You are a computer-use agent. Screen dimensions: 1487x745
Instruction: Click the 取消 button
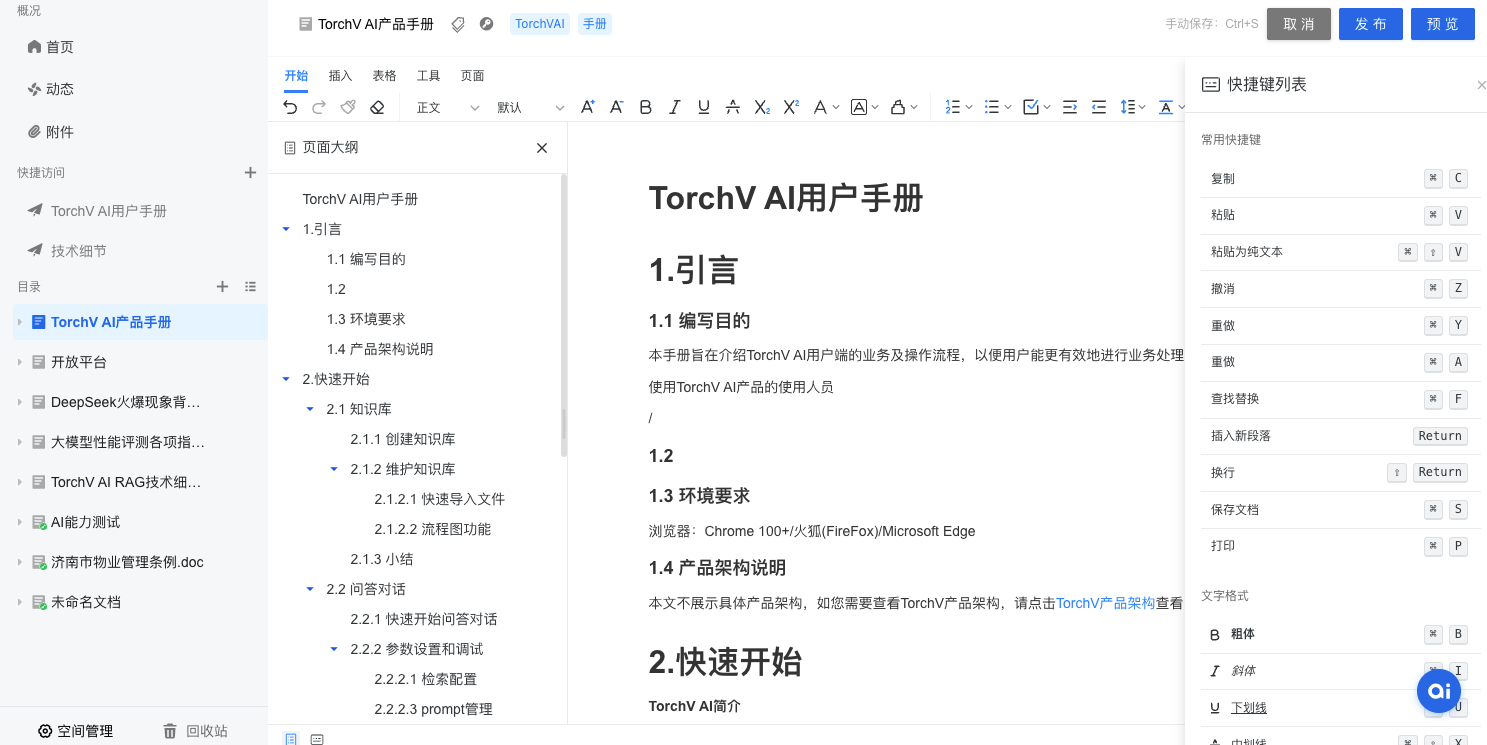click(x=1299, y=24)
